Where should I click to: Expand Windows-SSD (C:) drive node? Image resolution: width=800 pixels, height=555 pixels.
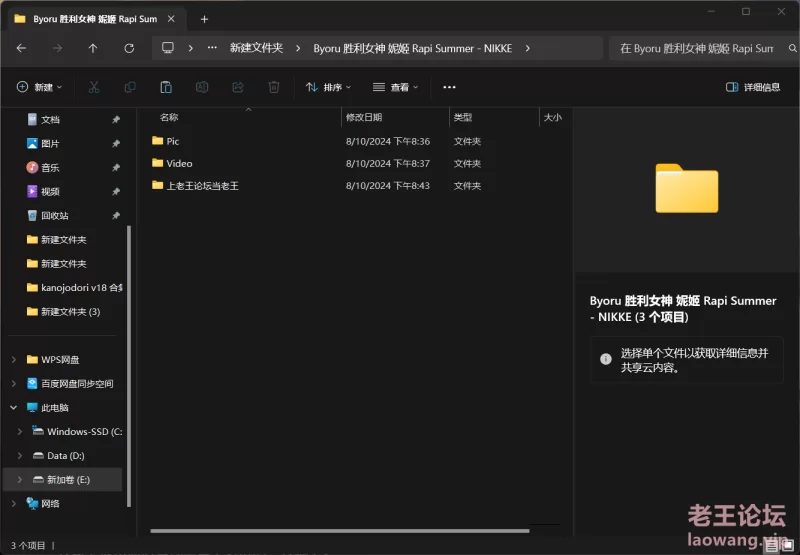[x=20, y=432]
